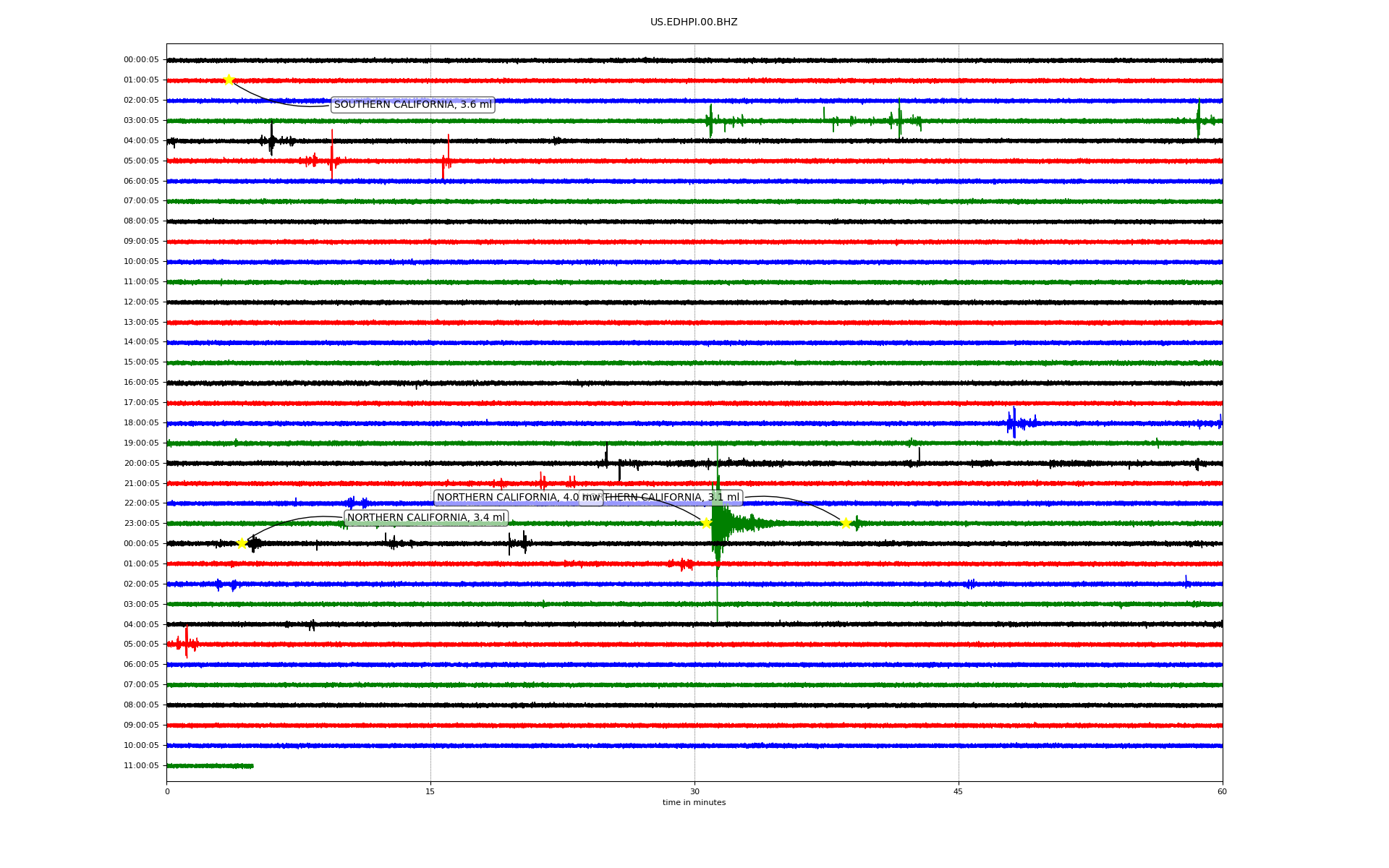Click the US.EDHPI.00.BHZ plot title
Screen dimensions: 1389x868
pyautogui.click(x=694, y=22)
